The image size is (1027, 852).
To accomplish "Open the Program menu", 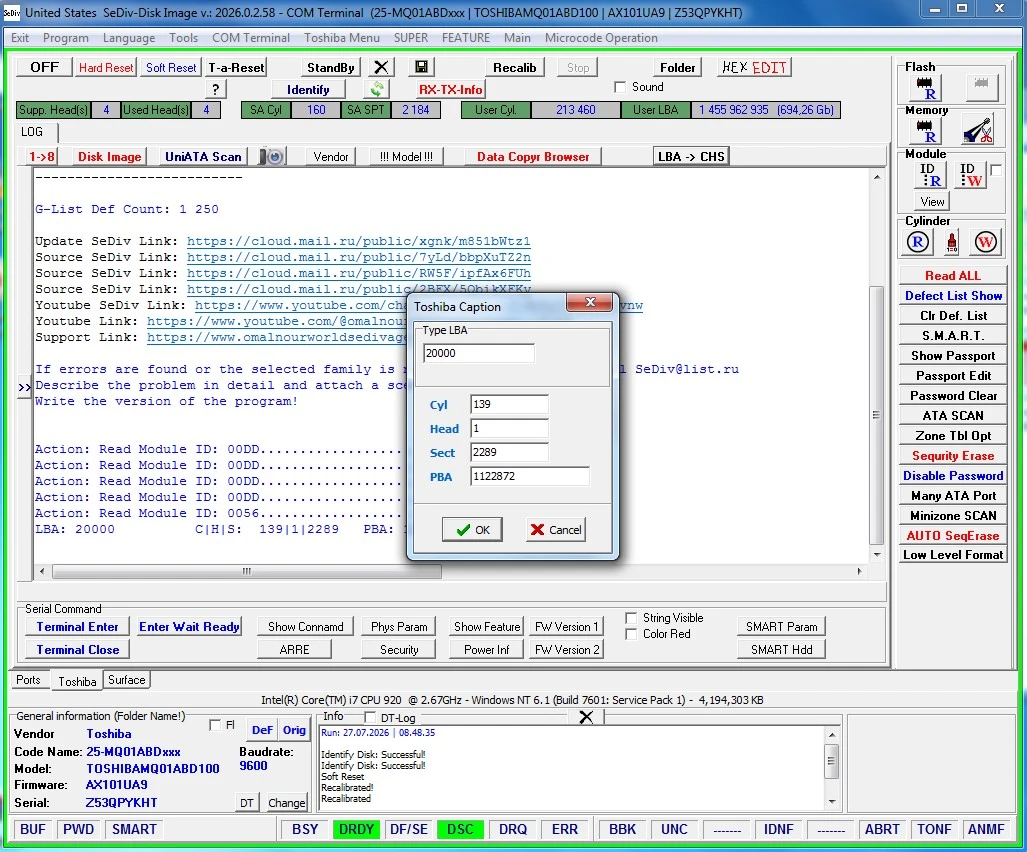I will (65, 38).
